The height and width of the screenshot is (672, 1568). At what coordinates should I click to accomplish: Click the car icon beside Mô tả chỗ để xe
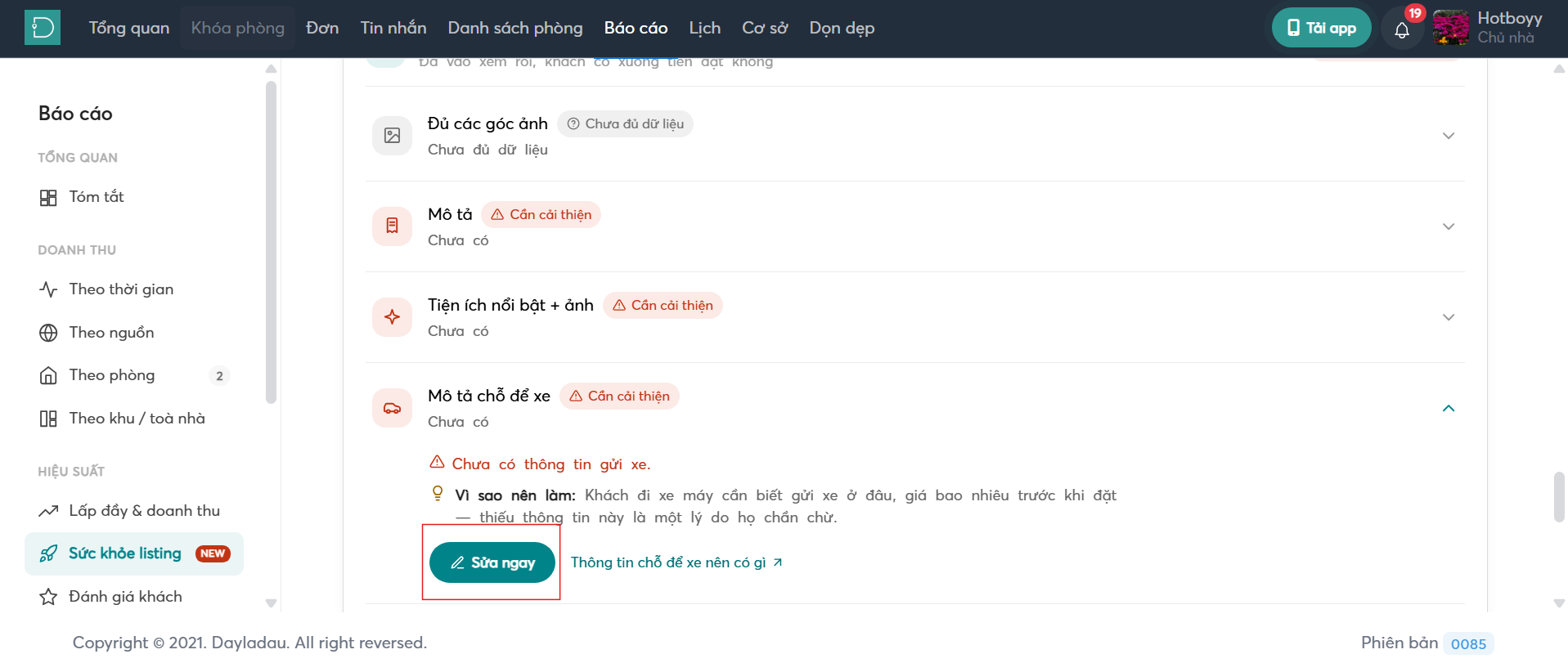393,407
